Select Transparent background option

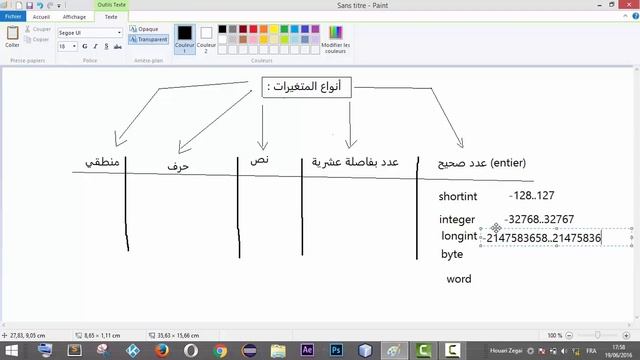point(149,39)
